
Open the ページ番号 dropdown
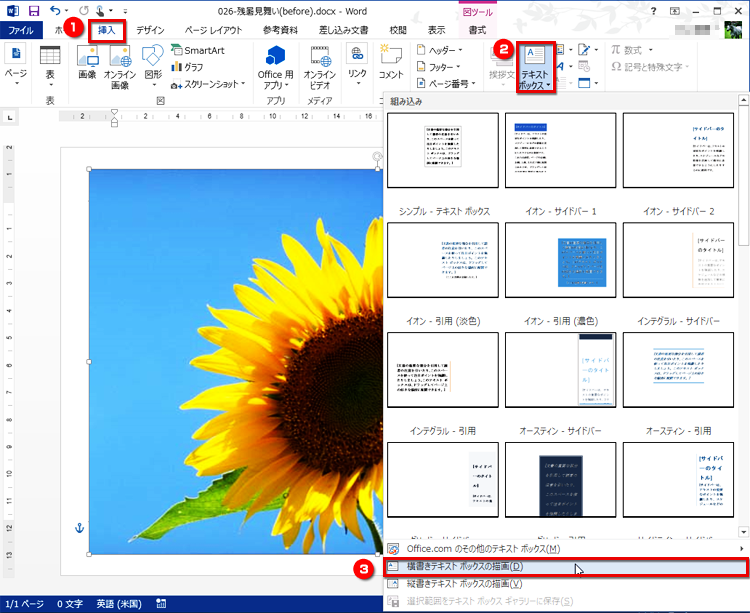coord(446,84)
